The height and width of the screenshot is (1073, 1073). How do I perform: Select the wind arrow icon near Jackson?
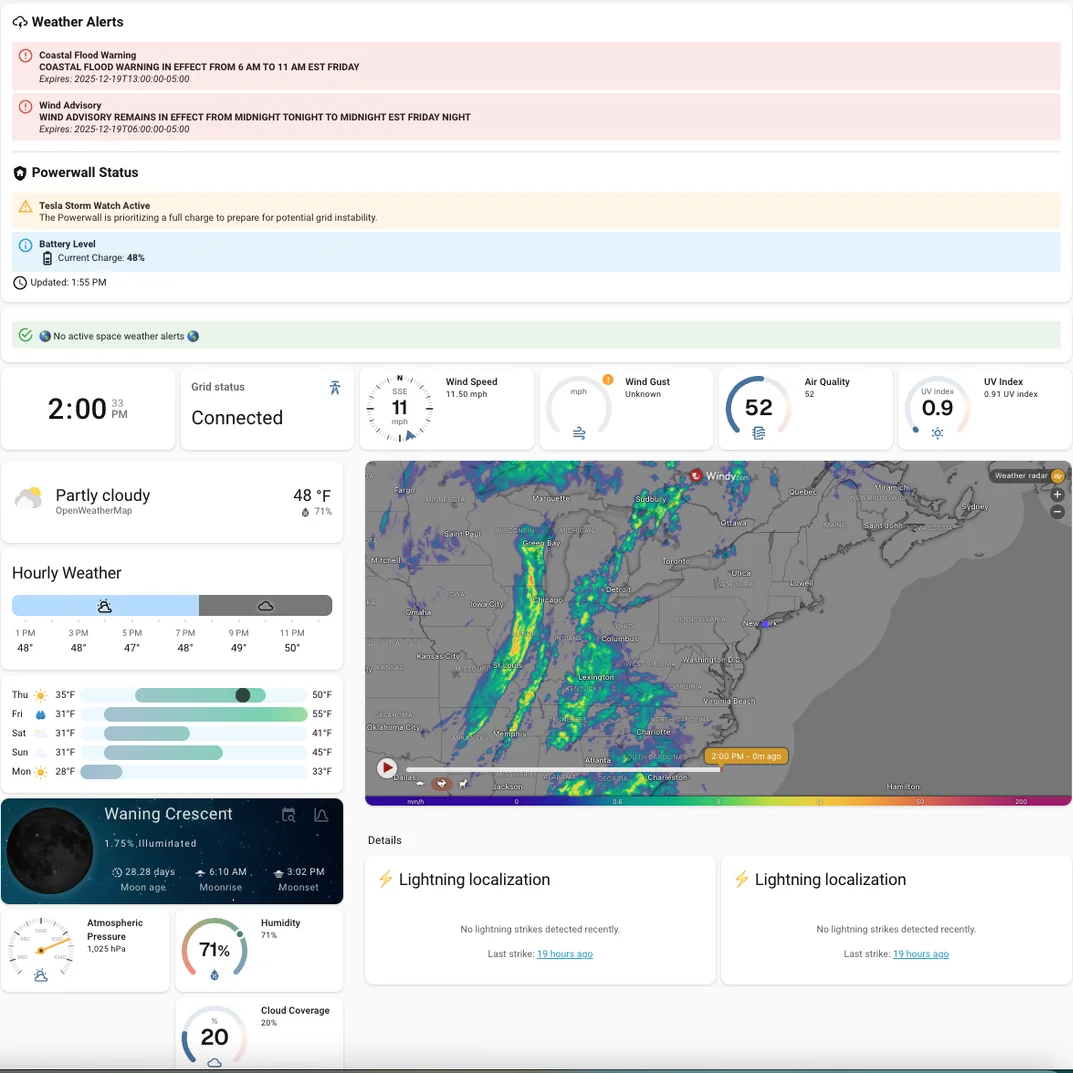click(x=464, y=784)
